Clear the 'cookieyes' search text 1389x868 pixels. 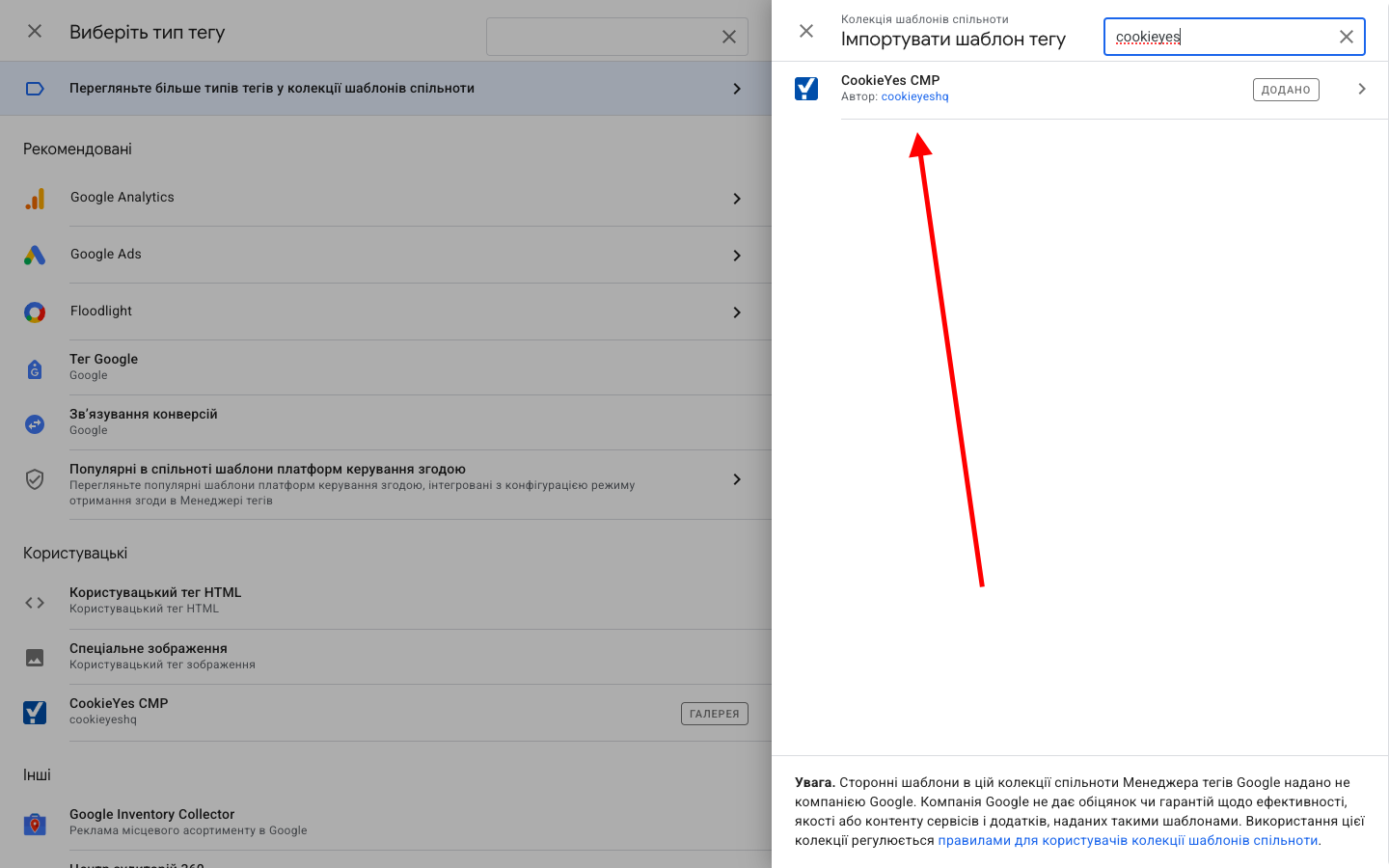(1347, 37)
